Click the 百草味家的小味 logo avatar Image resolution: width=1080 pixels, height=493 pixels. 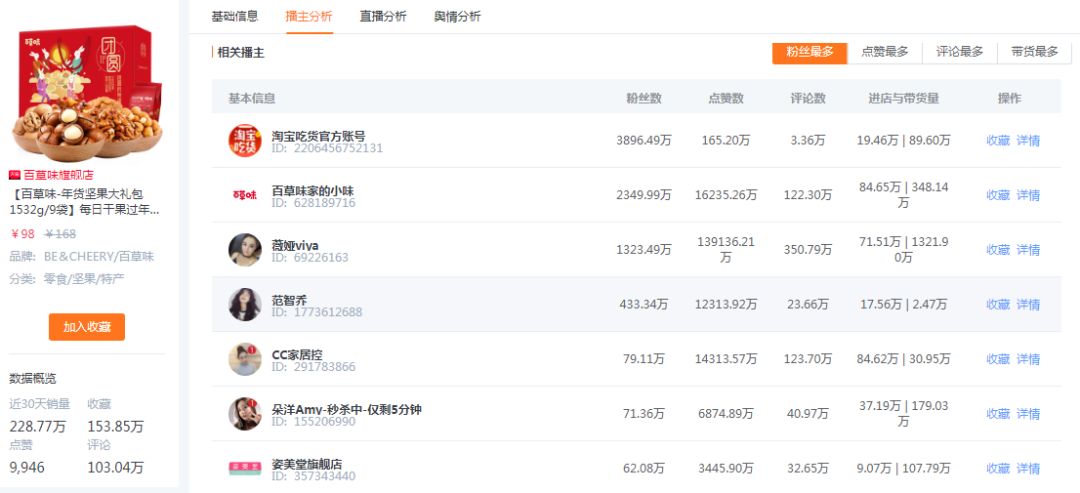(245, 195)
